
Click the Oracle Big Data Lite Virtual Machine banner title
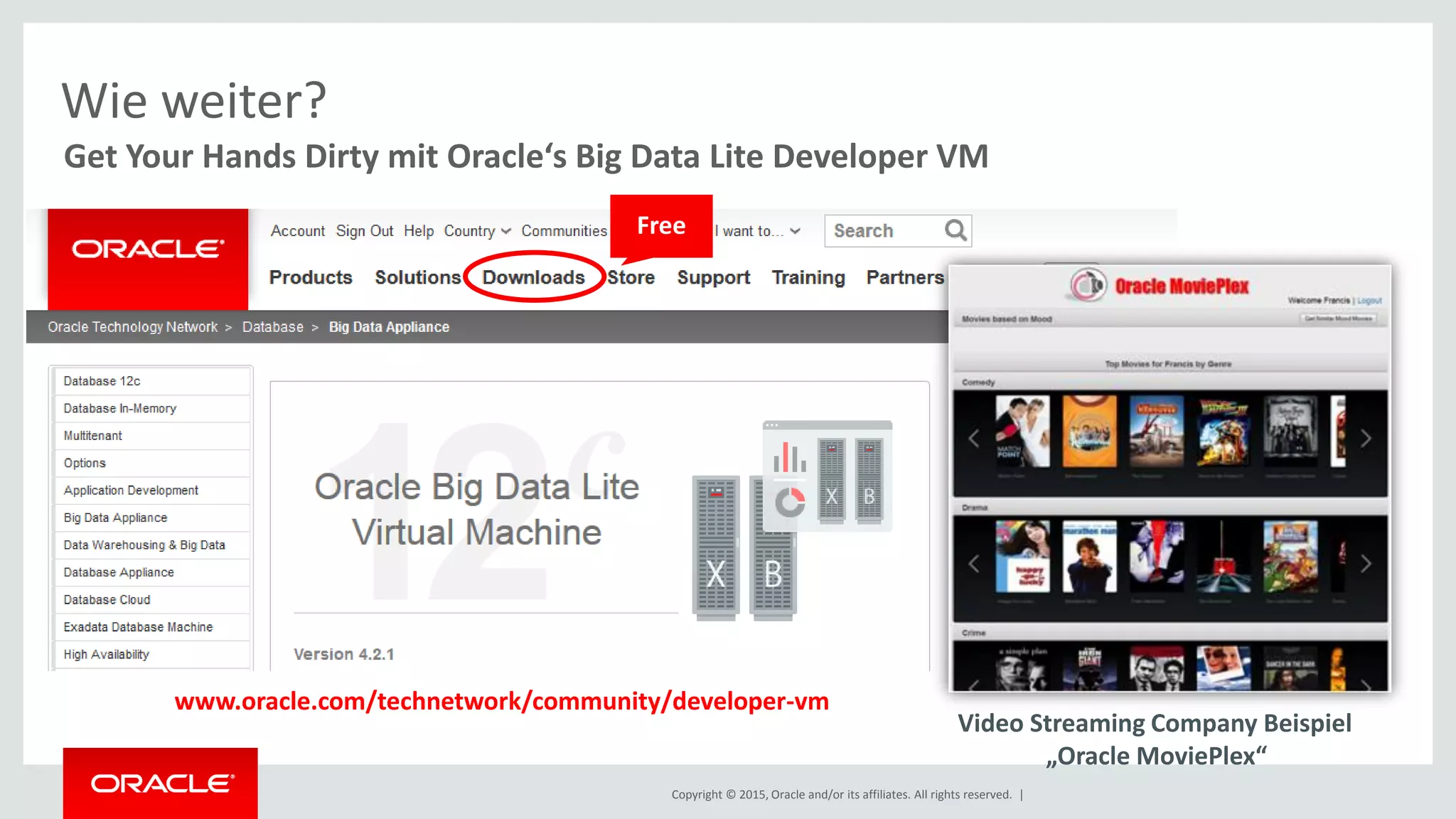[x=477, y=510]
